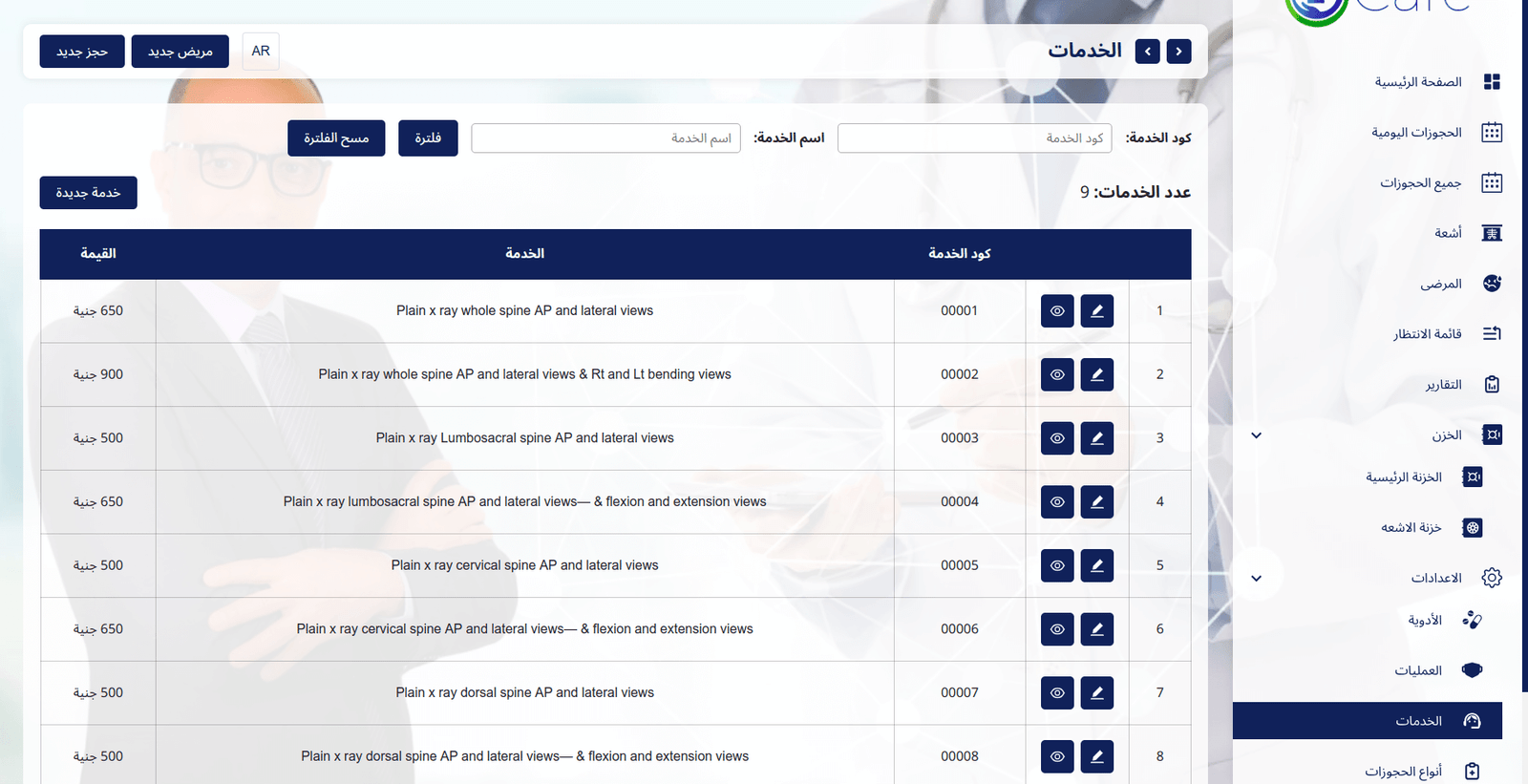View service 00002 with eye icon
The height and width of the screenshot is (784, 1528).
click(1057, 375)
